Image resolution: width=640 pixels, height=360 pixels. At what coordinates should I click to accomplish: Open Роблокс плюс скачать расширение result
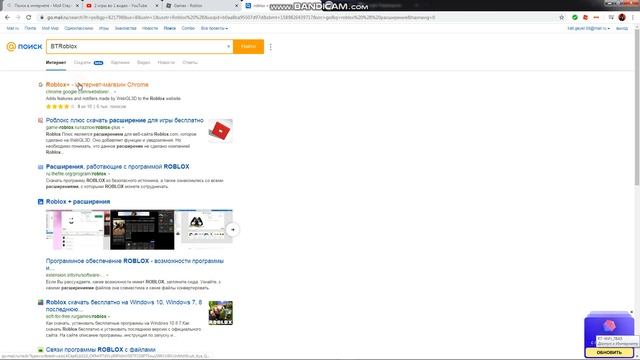pyautogui.click(x=124, y=120)
